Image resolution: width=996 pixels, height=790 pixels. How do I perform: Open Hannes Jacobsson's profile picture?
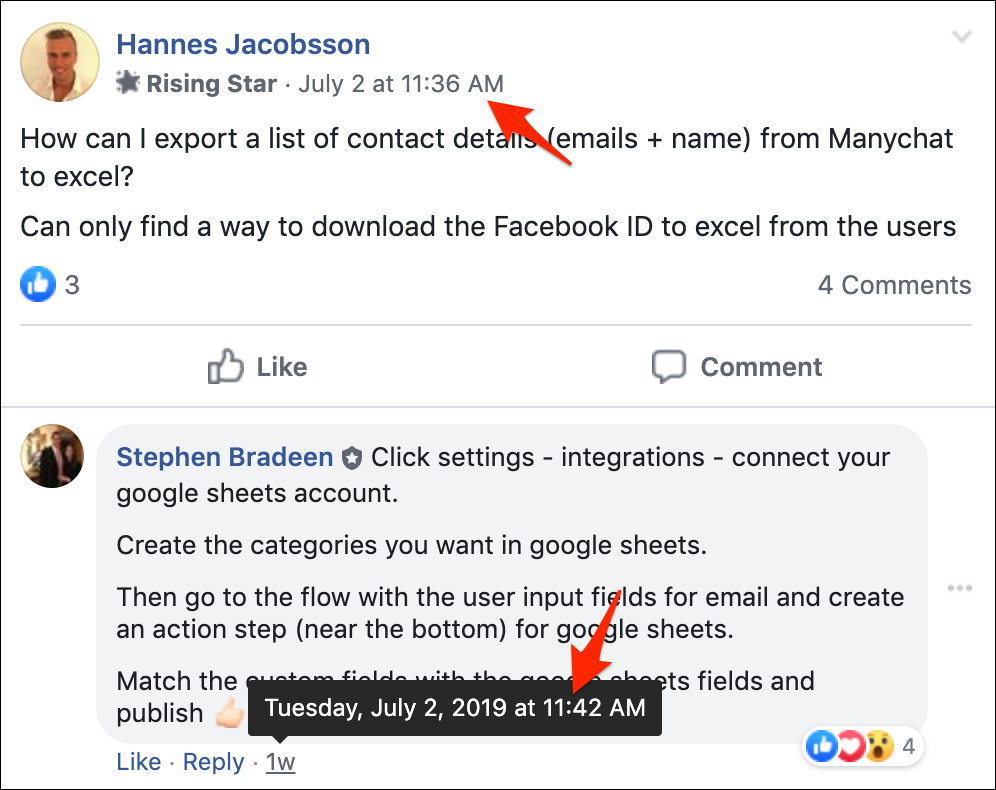(59, 62)
